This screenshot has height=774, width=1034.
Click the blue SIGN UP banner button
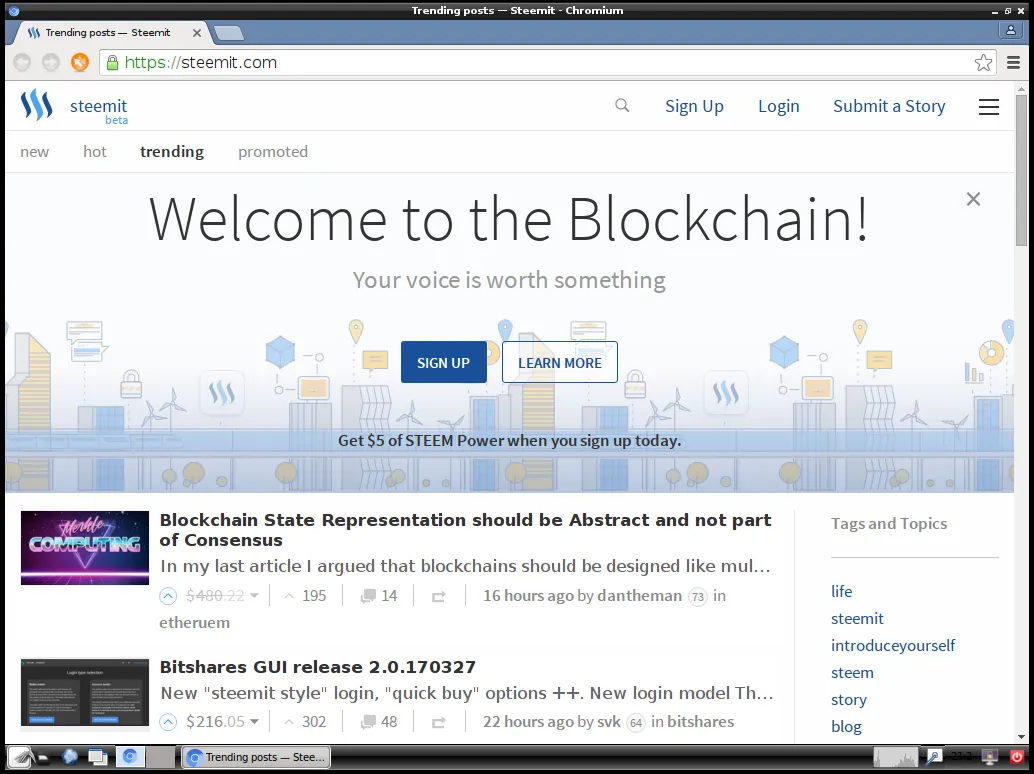pyautogui.click(x=444, y=362)
